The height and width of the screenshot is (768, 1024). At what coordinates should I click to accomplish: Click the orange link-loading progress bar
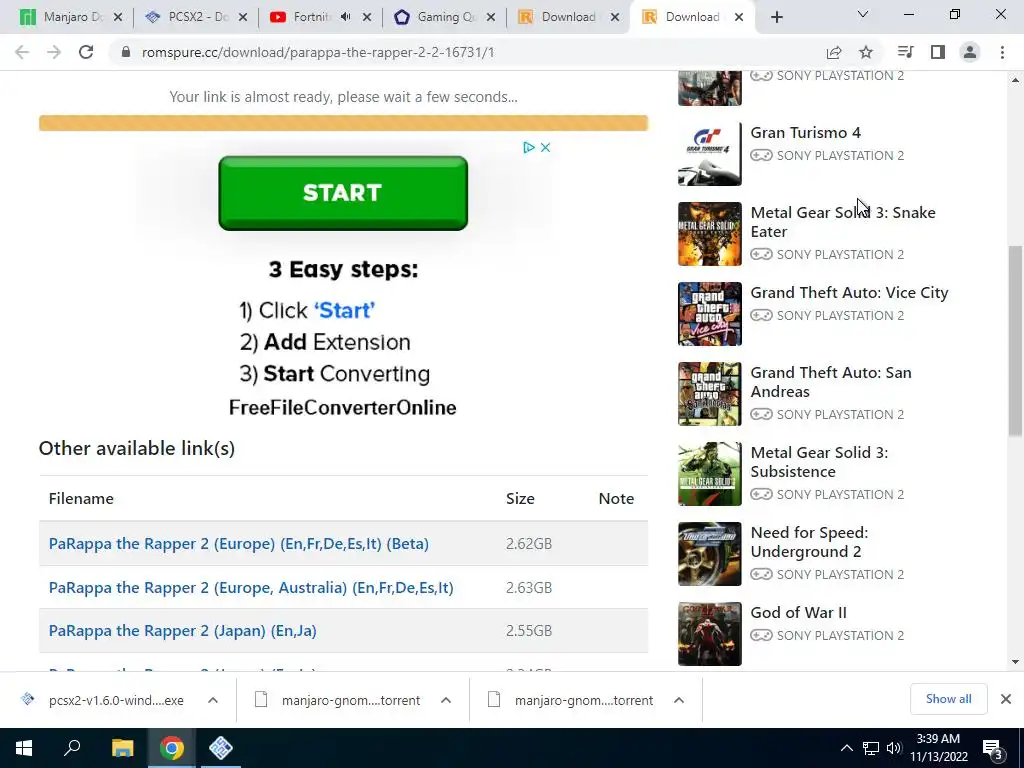coord(343,123)
